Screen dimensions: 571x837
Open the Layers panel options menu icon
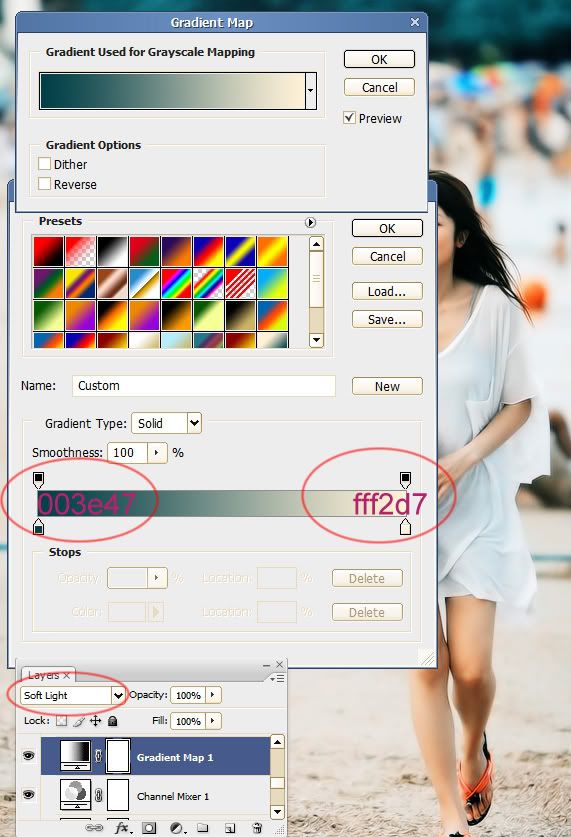click(x=277, y=678)
